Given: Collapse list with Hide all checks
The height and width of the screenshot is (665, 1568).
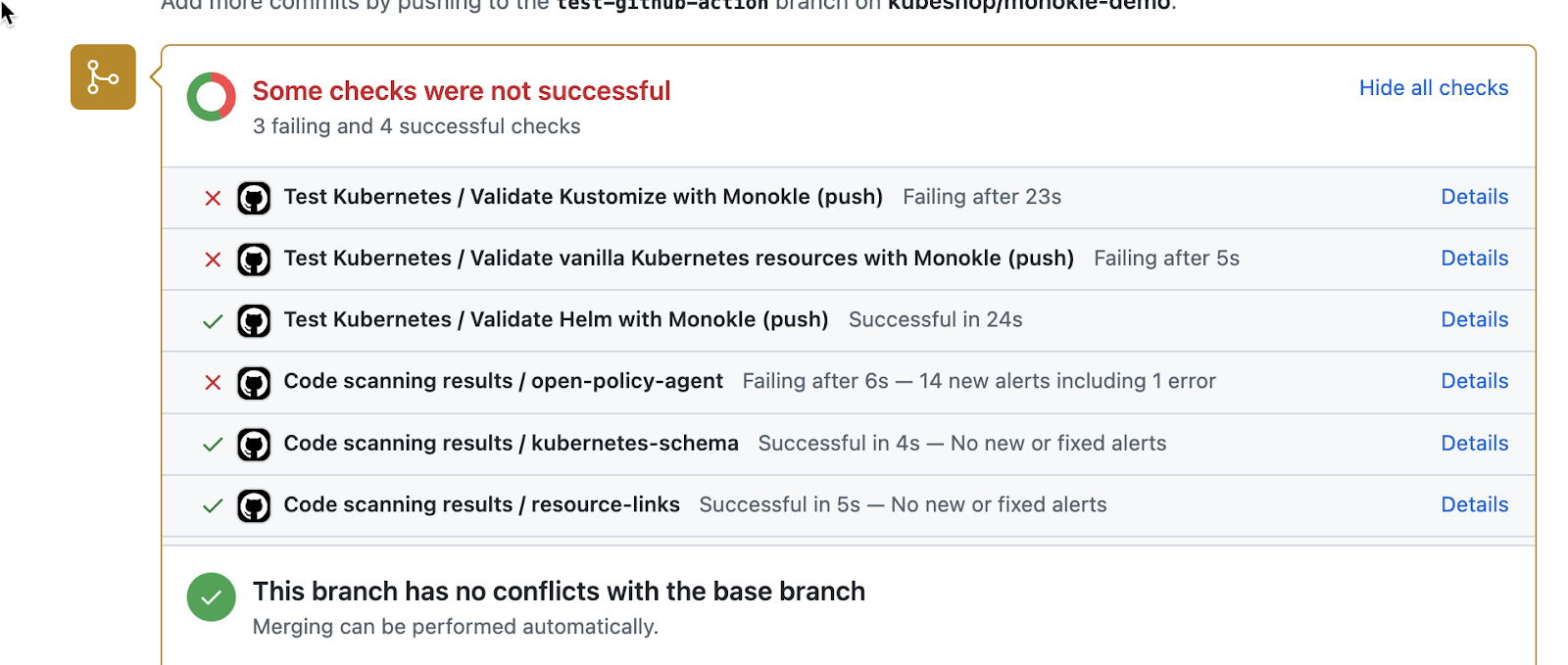Looking at the screenshot, I should (x=1433, y=88).
